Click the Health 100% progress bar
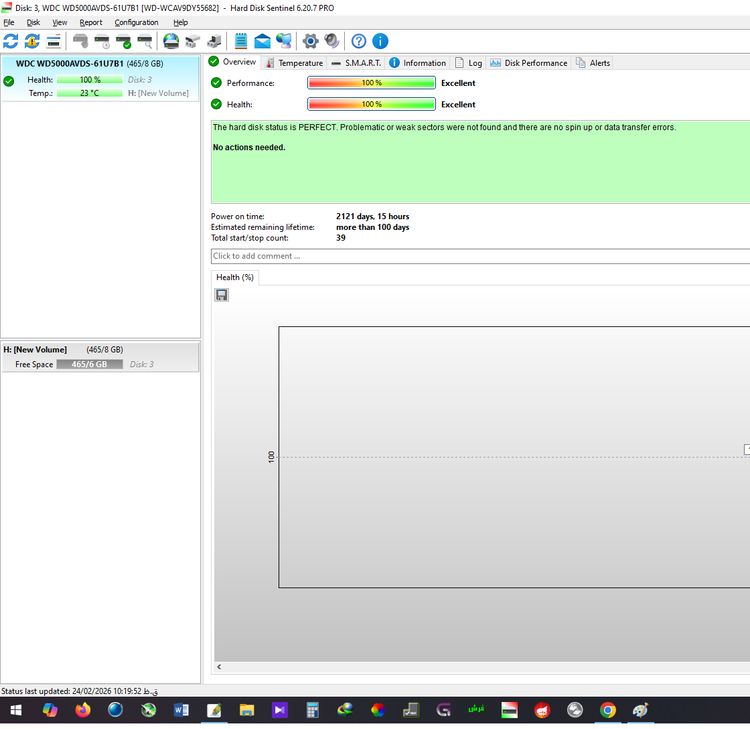750x729 pixels. tap(371, 104)
